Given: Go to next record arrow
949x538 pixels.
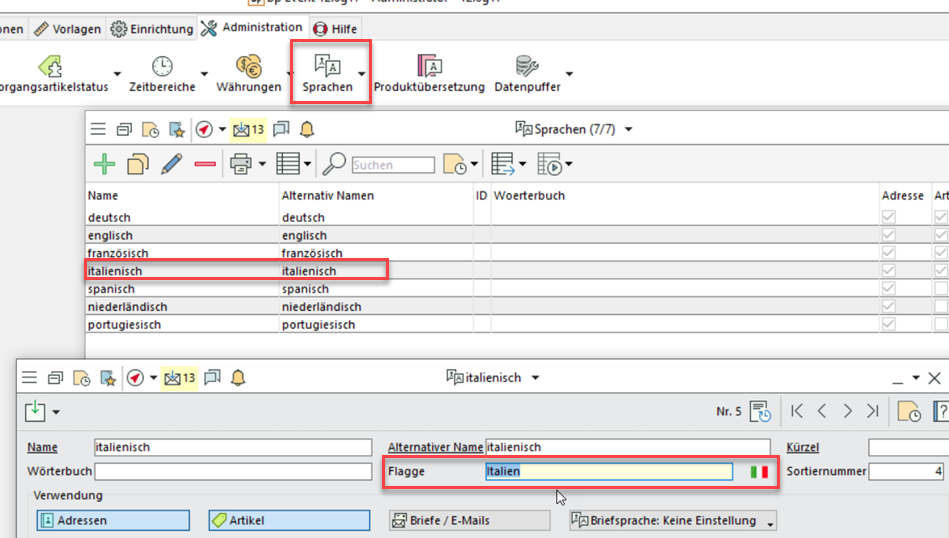Looking at the screenshot, I should pyautogui.click(x=847, y=411).
